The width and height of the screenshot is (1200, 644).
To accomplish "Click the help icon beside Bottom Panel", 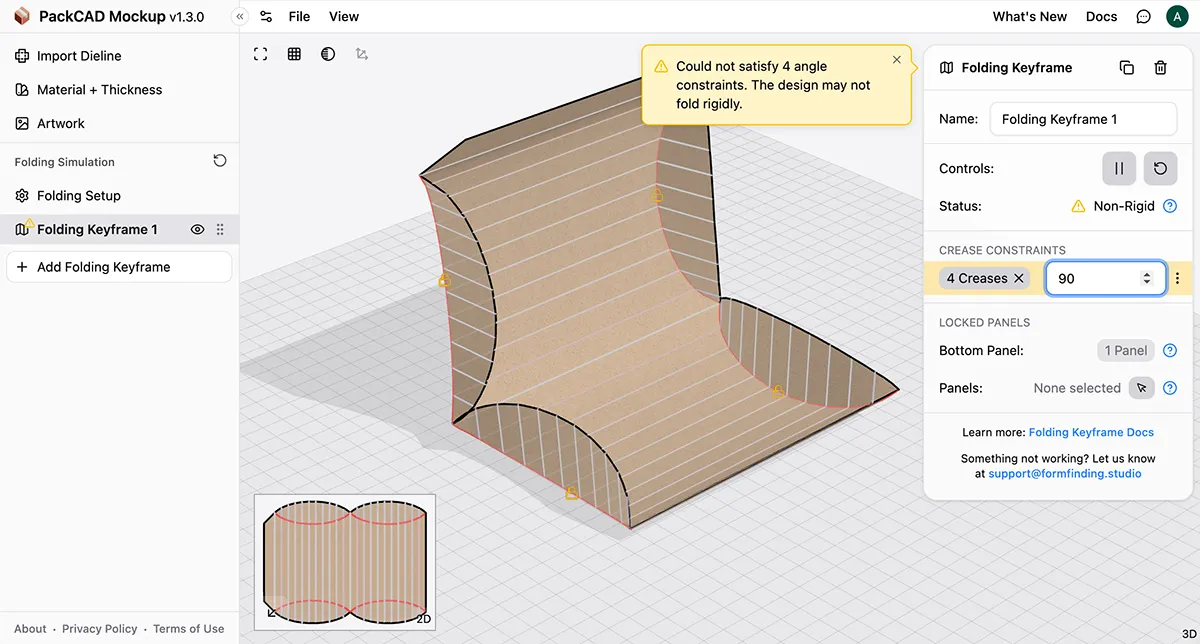I will tap(1170, 351).
